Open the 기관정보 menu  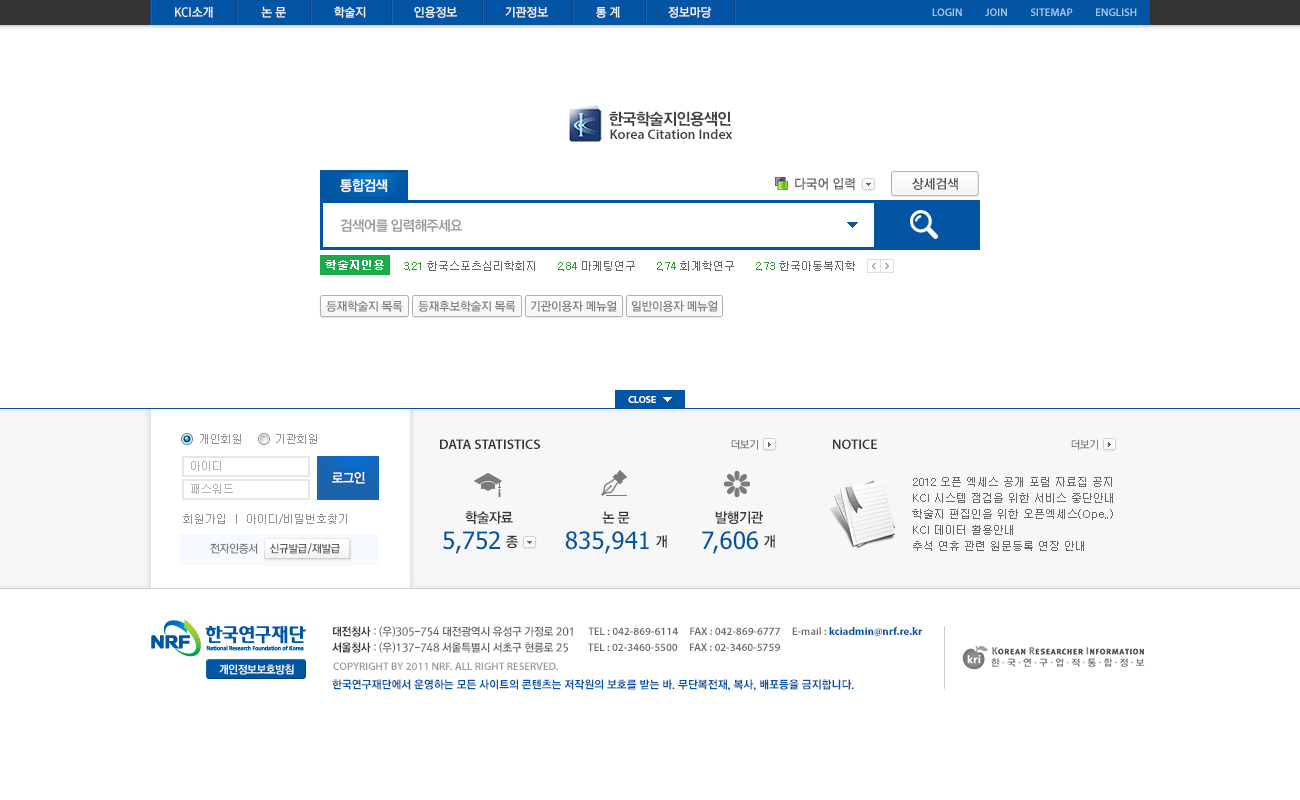[x=527, y=12]
